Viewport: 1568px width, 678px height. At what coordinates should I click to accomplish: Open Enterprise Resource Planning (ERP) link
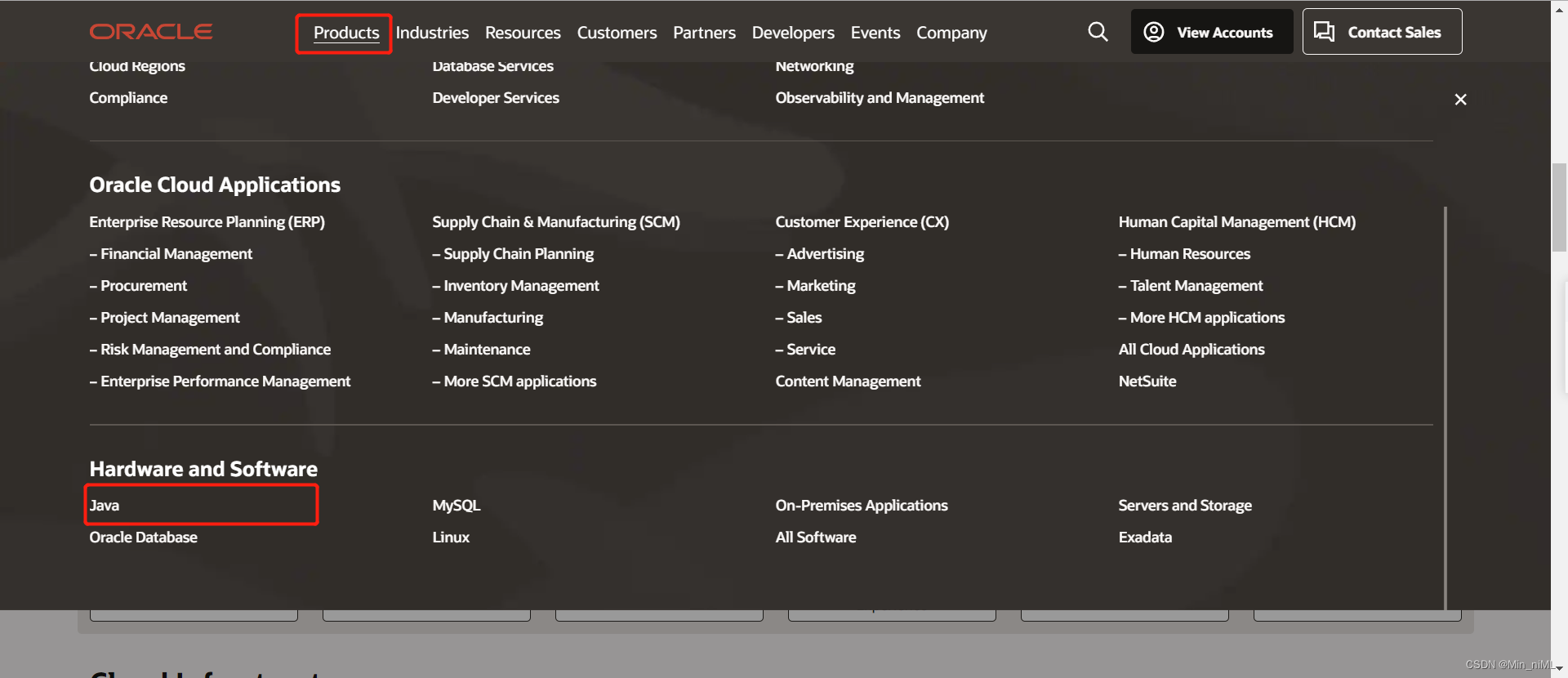207,222
